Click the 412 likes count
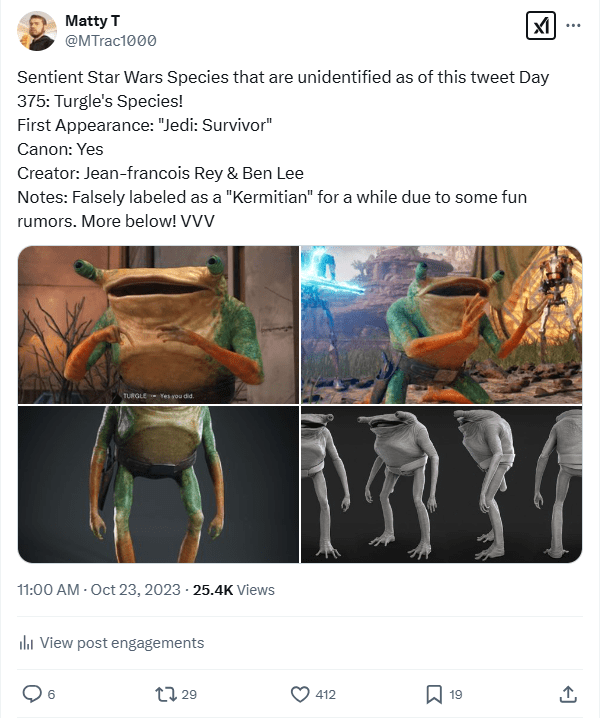 tap(325, 694)
